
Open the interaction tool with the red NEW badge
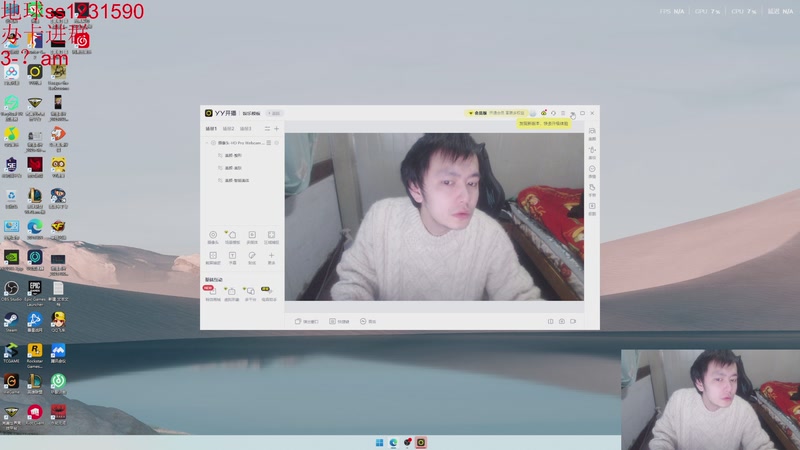tap(212, 293)
